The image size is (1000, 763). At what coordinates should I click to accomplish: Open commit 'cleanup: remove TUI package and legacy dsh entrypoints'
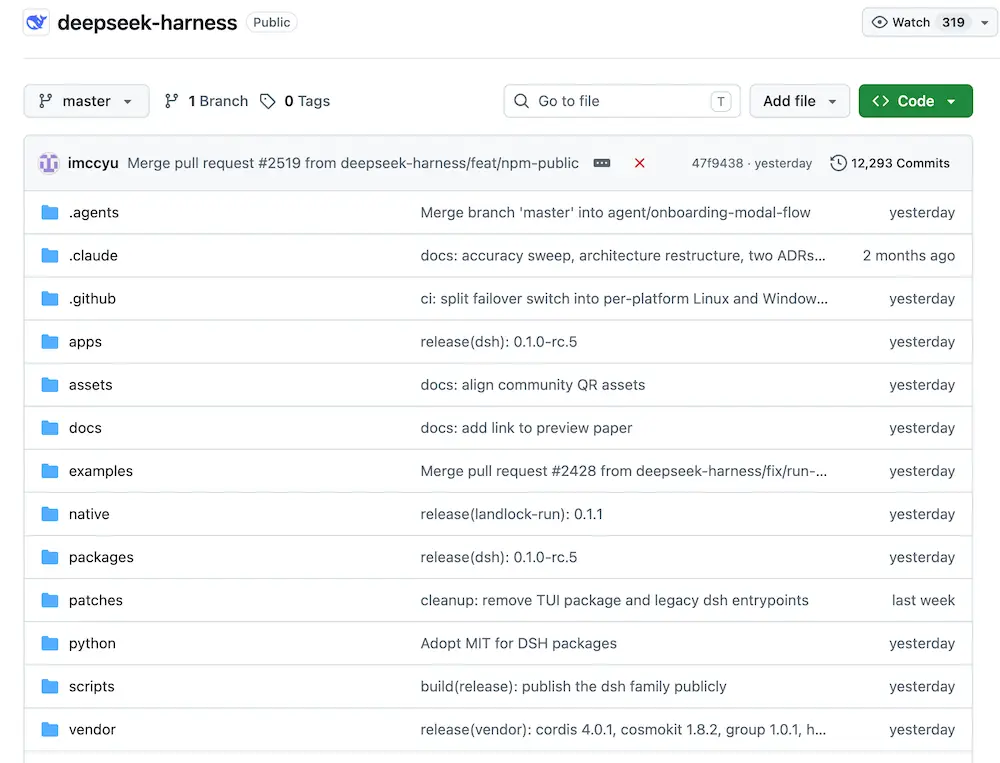pos(614,600)
